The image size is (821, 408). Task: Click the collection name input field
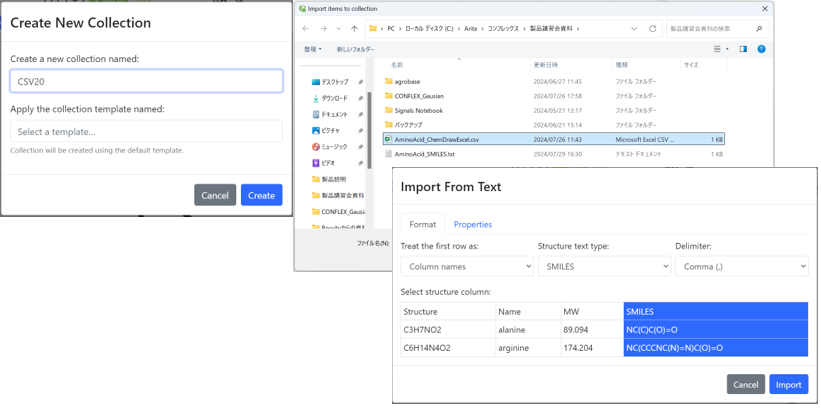pos(146,81)
